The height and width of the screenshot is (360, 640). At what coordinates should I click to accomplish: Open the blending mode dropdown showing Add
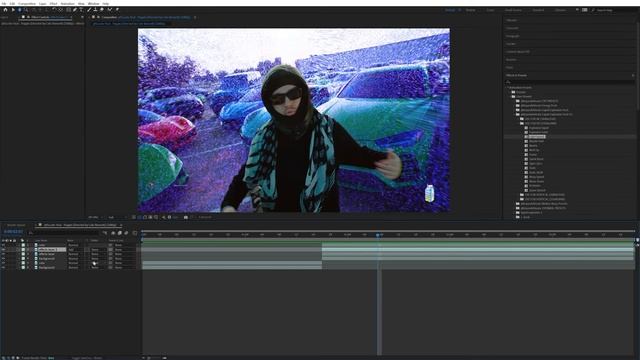pos(75,249)
